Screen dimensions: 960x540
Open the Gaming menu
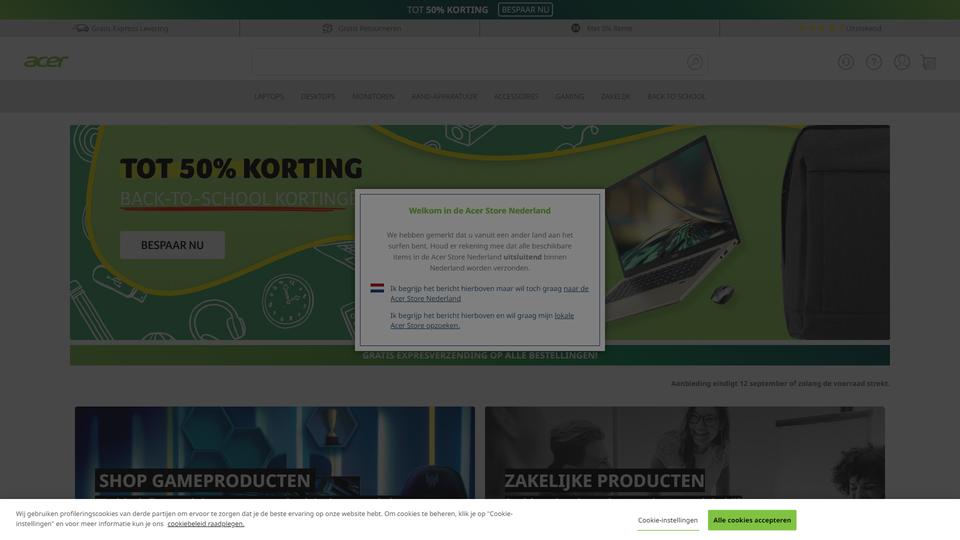(x=569, y=97)
